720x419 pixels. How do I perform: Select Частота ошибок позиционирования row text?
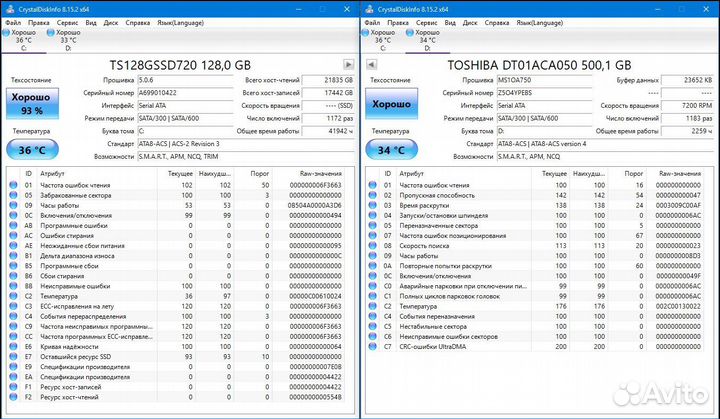click(x=453, y=236)
